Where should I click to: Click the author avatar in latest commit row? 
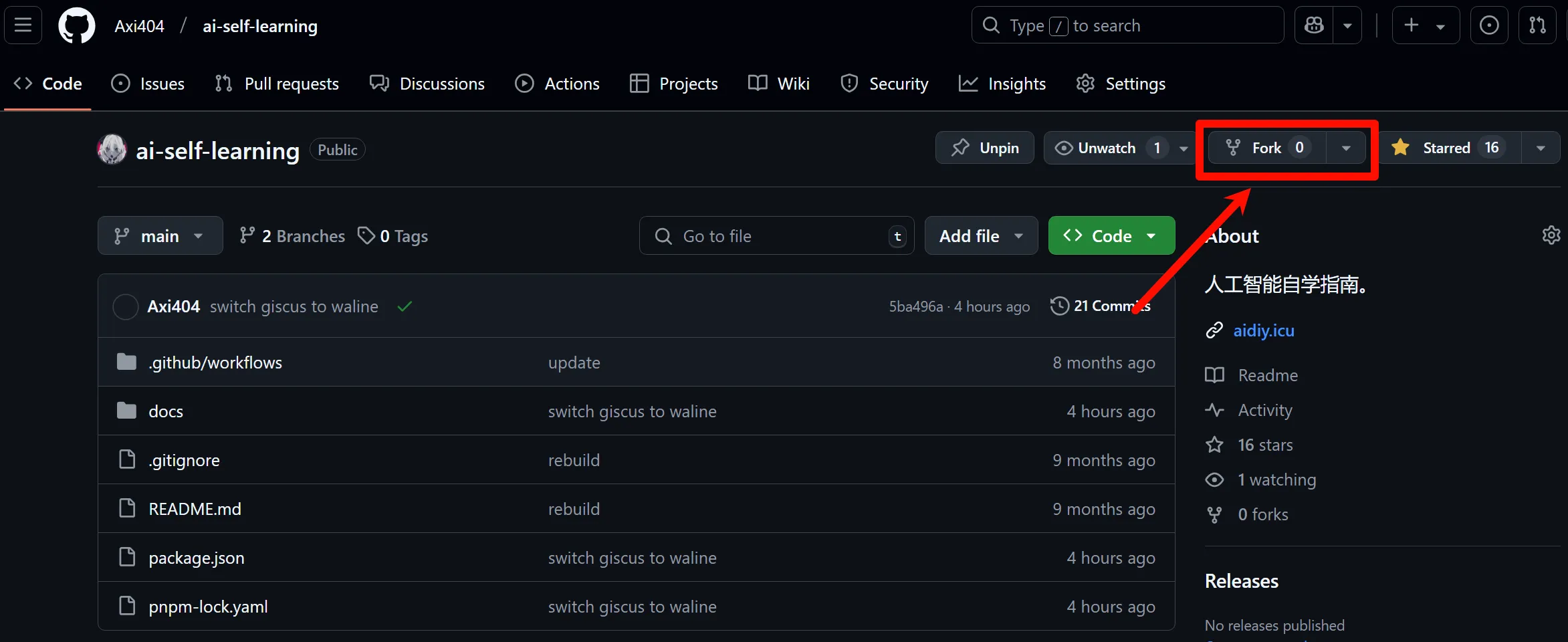pos(125,306)
